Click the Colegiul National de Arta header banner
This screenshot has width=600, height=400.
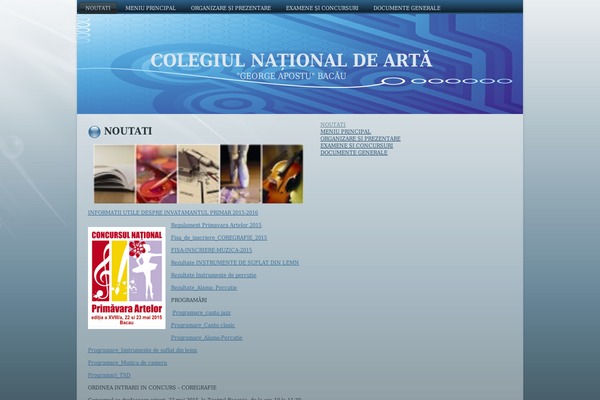(300, 64)
